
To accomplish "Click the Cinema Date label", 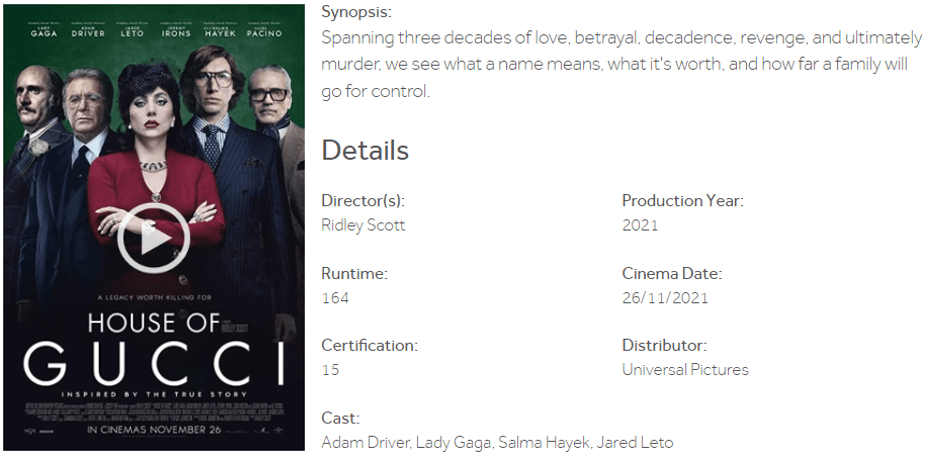I will (x=672, y=273).
